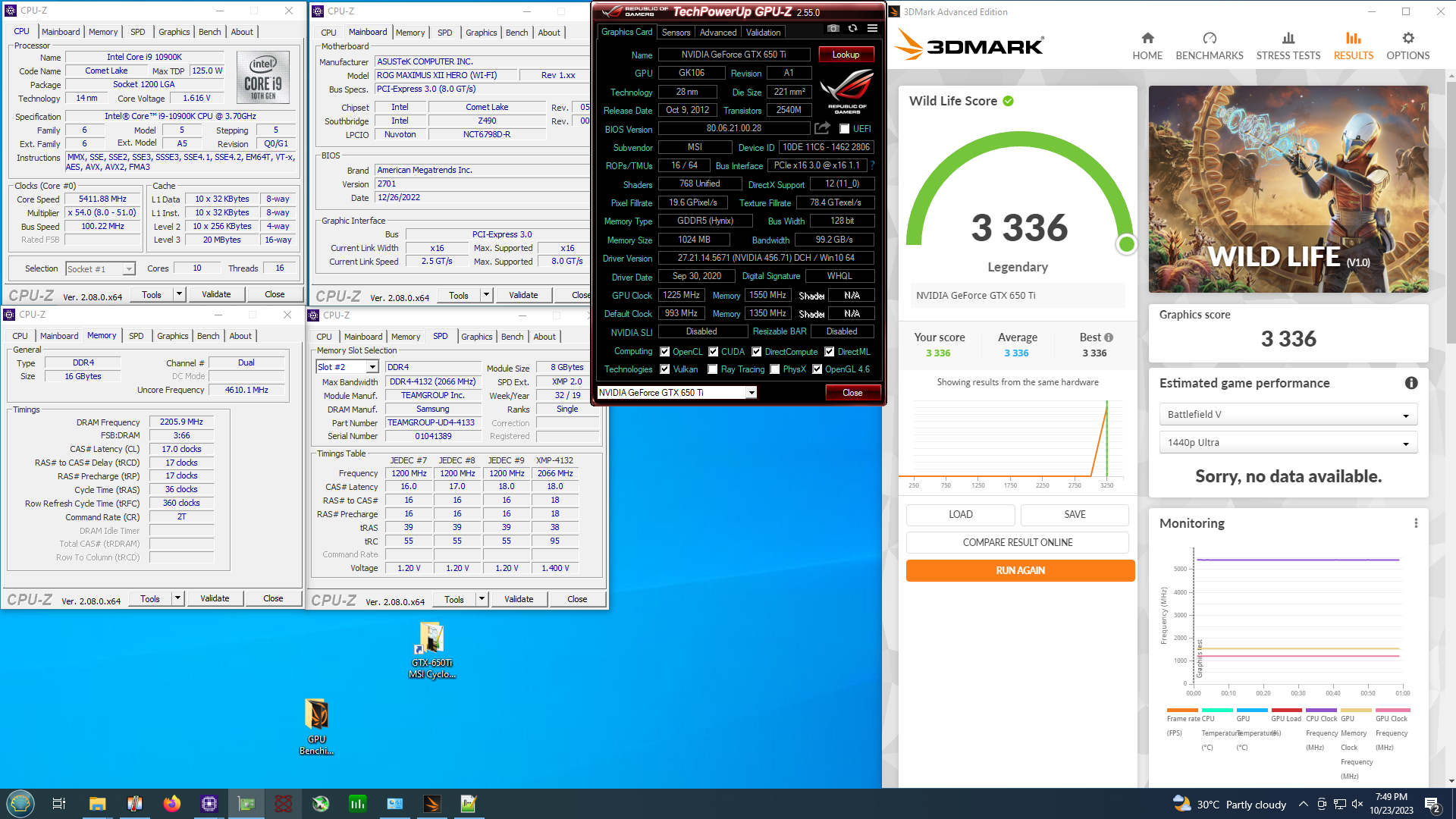Image resolution: width=1456 pixels, height=819 pixels.
Task: Toggle the UEFI checkbox in GPU-Z
Action: 844,129
